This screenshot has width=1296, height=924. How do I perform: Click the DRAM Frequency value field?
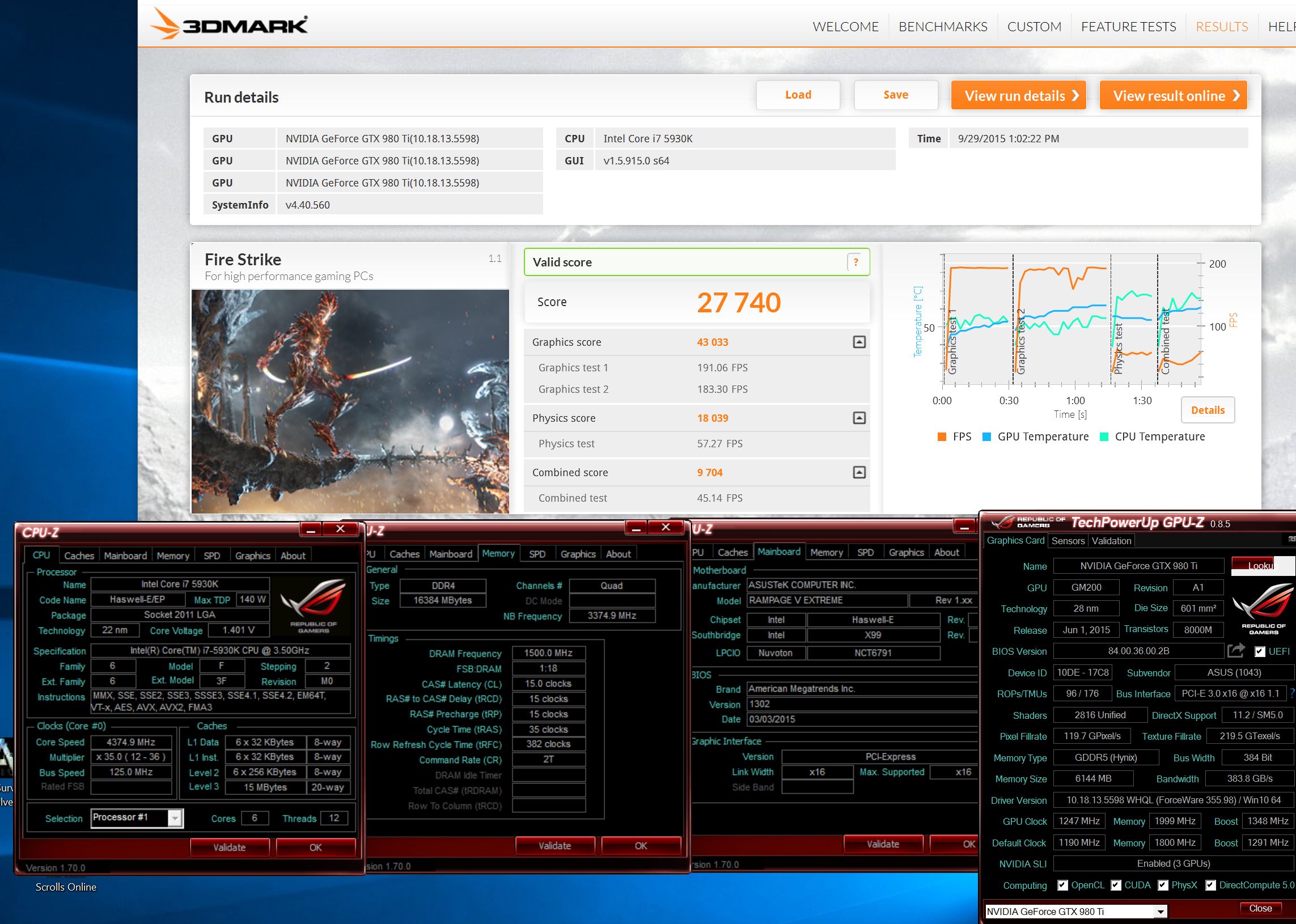[x=548, y=653]
